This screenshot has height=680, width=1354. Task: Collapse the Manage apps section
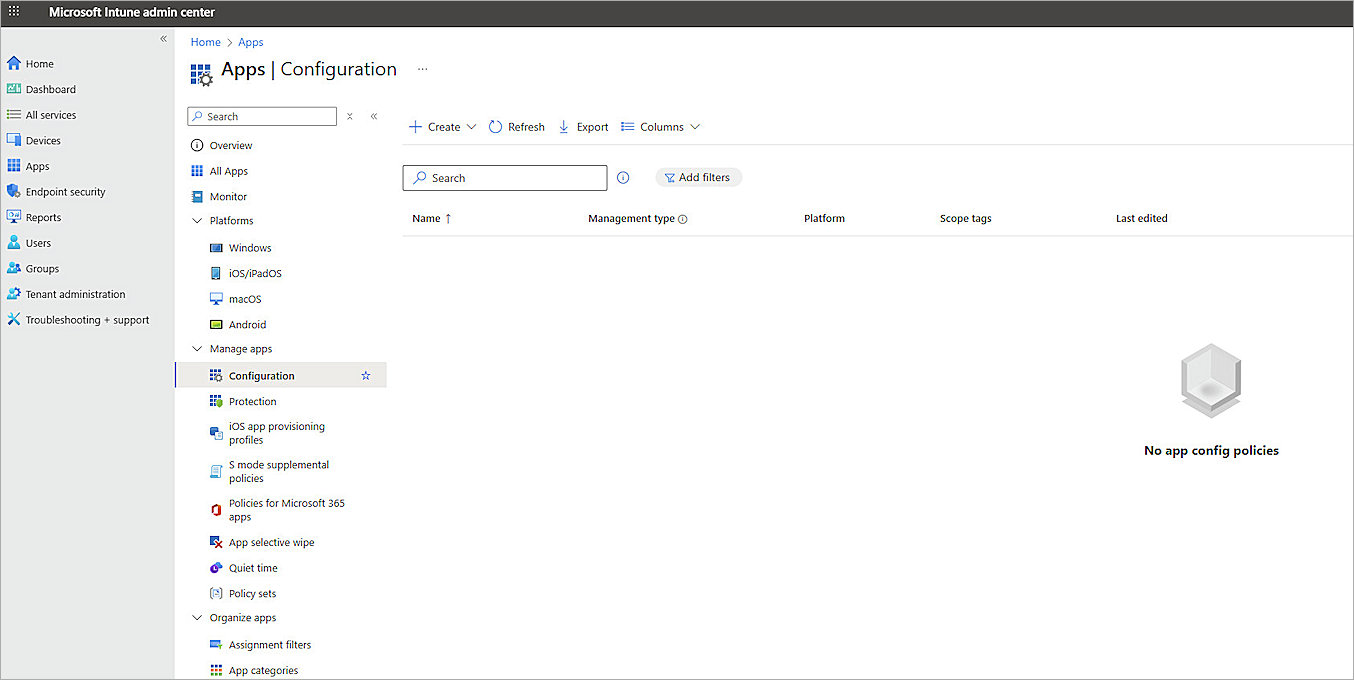[197, 349]
